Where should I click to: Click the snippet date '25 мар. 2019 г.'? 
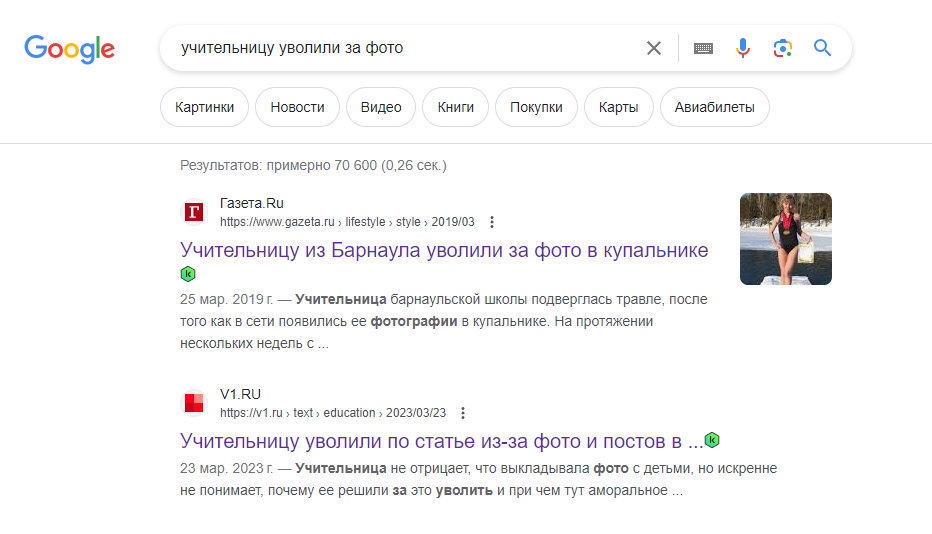(226, 299)
